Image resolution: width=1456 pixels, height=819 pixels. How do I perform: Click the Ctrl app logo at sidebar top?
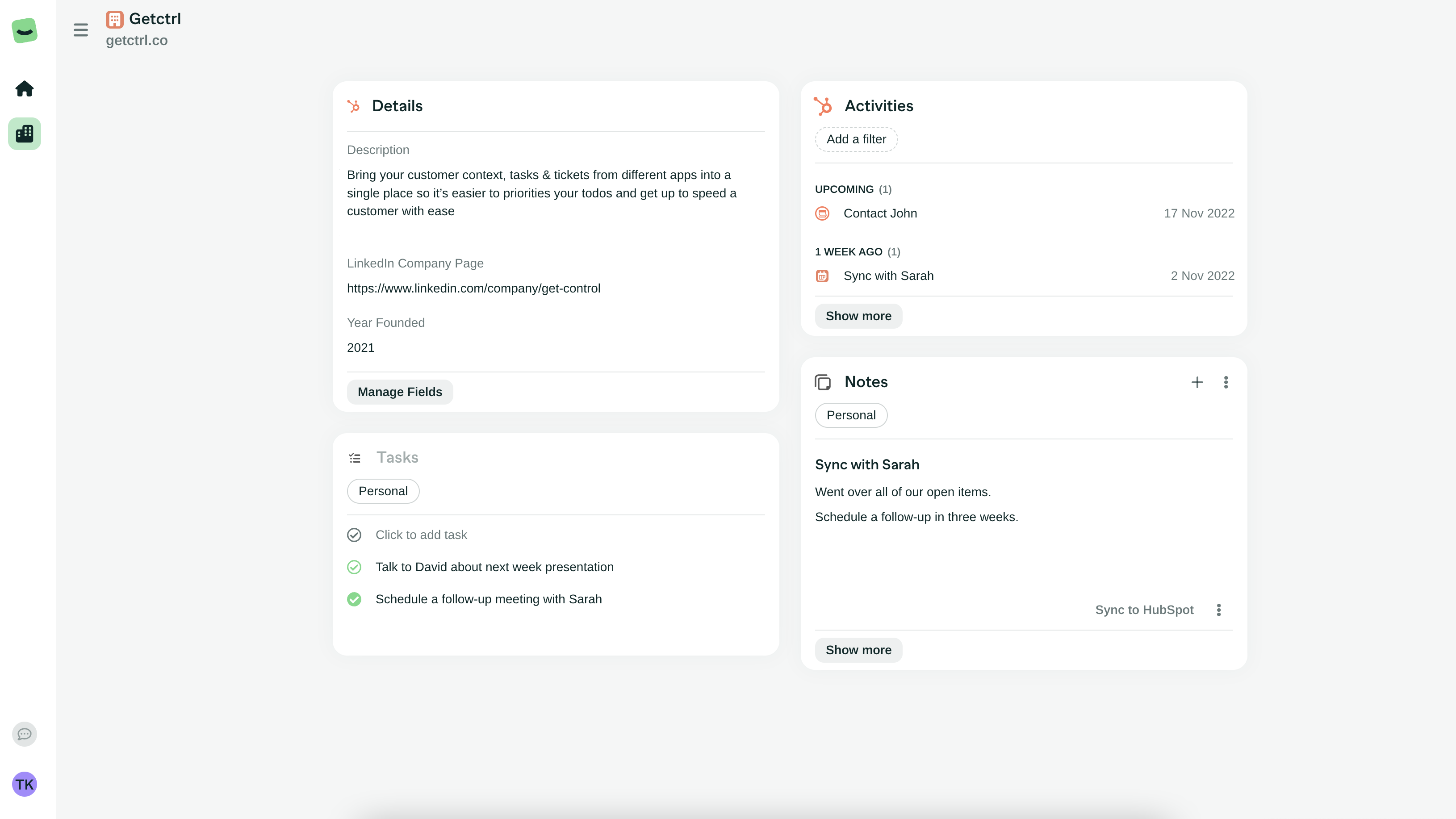coord(24,30)
